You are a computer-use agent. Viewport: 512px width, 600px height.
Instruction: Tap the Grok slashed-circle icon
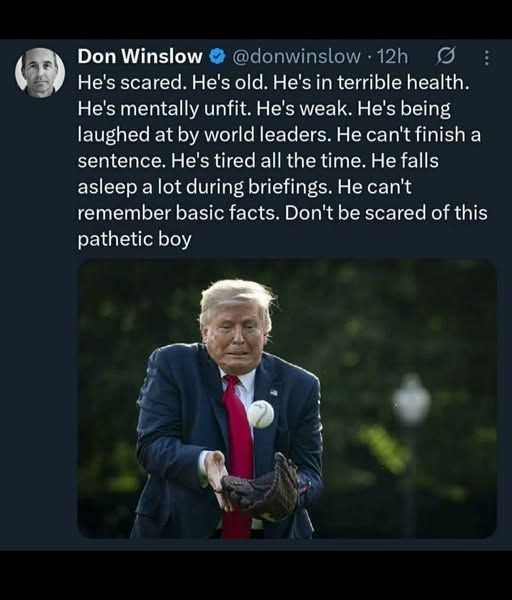(x=446, y=57)
